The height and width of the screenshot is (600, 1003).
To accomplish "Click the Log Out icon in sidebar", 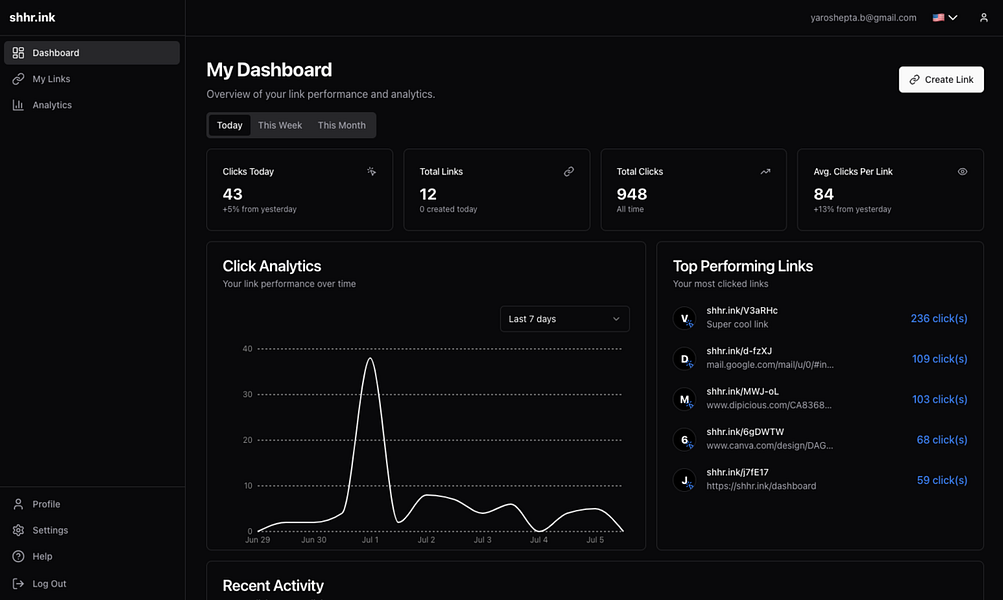I will pyautogui.click(x=18, y=583).
